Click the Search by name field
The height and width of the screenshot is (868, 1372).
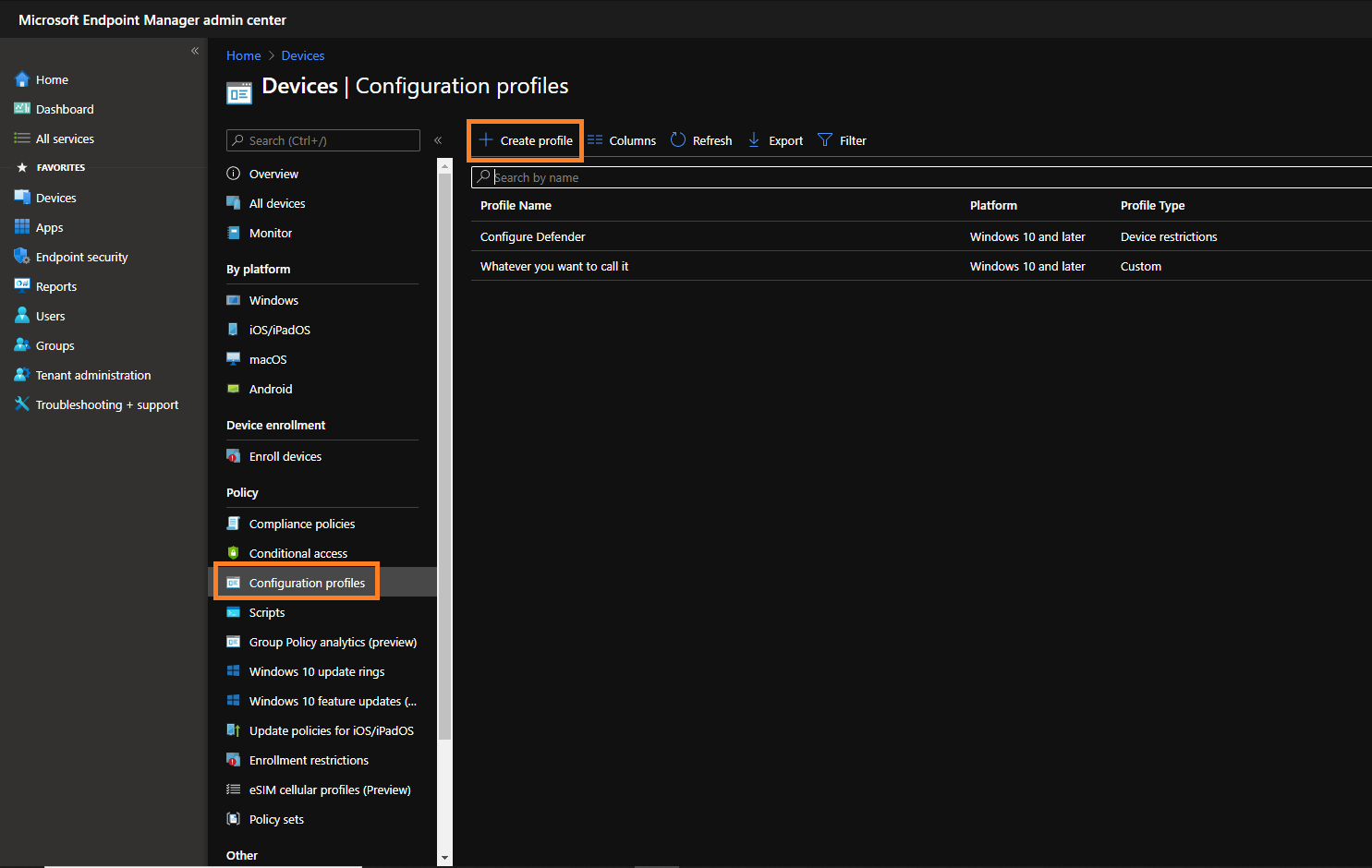click(x=921, y=177)
